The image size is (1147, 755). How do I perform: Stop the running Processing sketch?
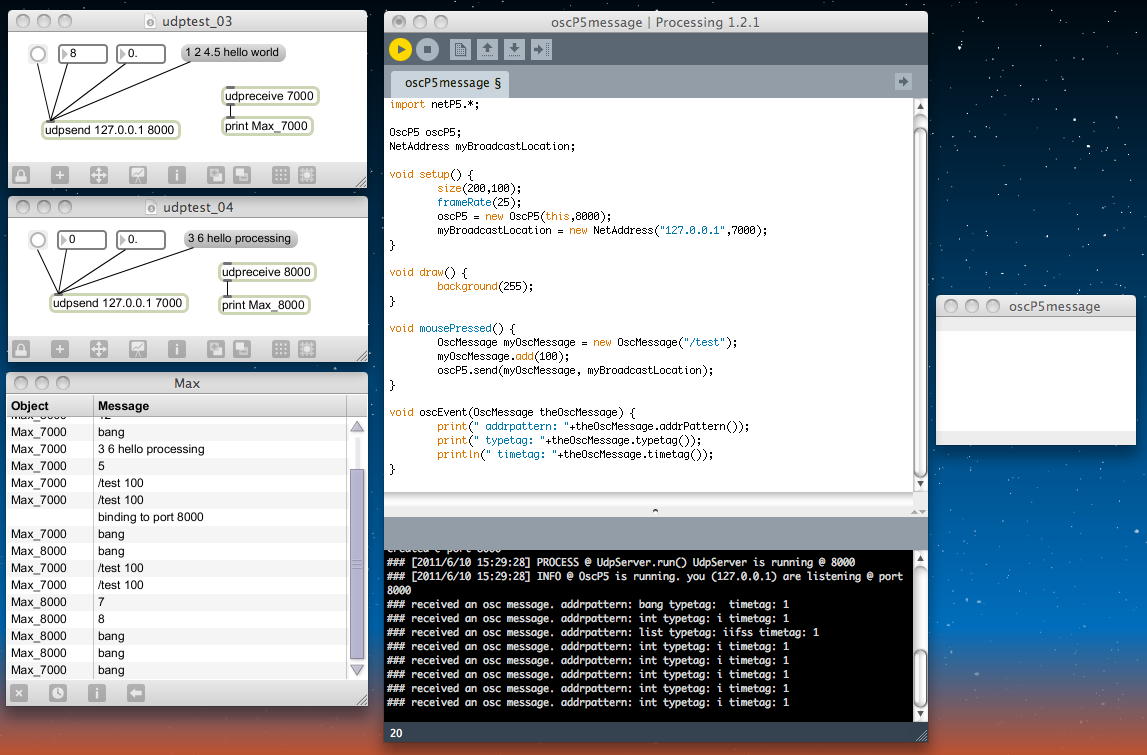coord(427,49)
